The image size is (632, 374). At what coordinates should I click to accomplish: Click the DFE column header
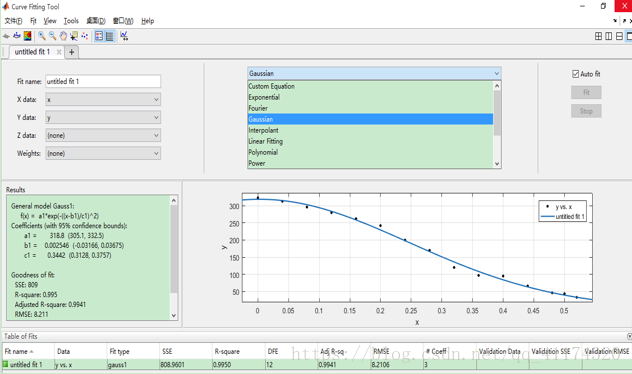click(x=291, y=351)
